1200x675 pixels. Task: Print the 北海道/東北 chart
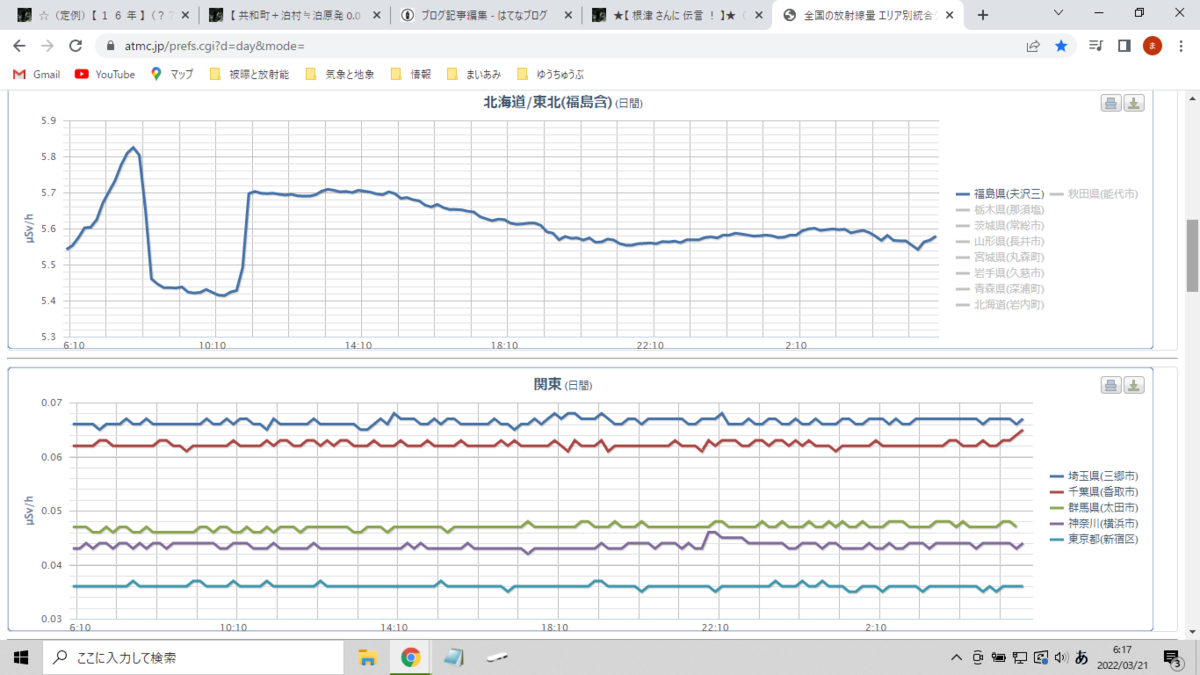pos(1111,103)
